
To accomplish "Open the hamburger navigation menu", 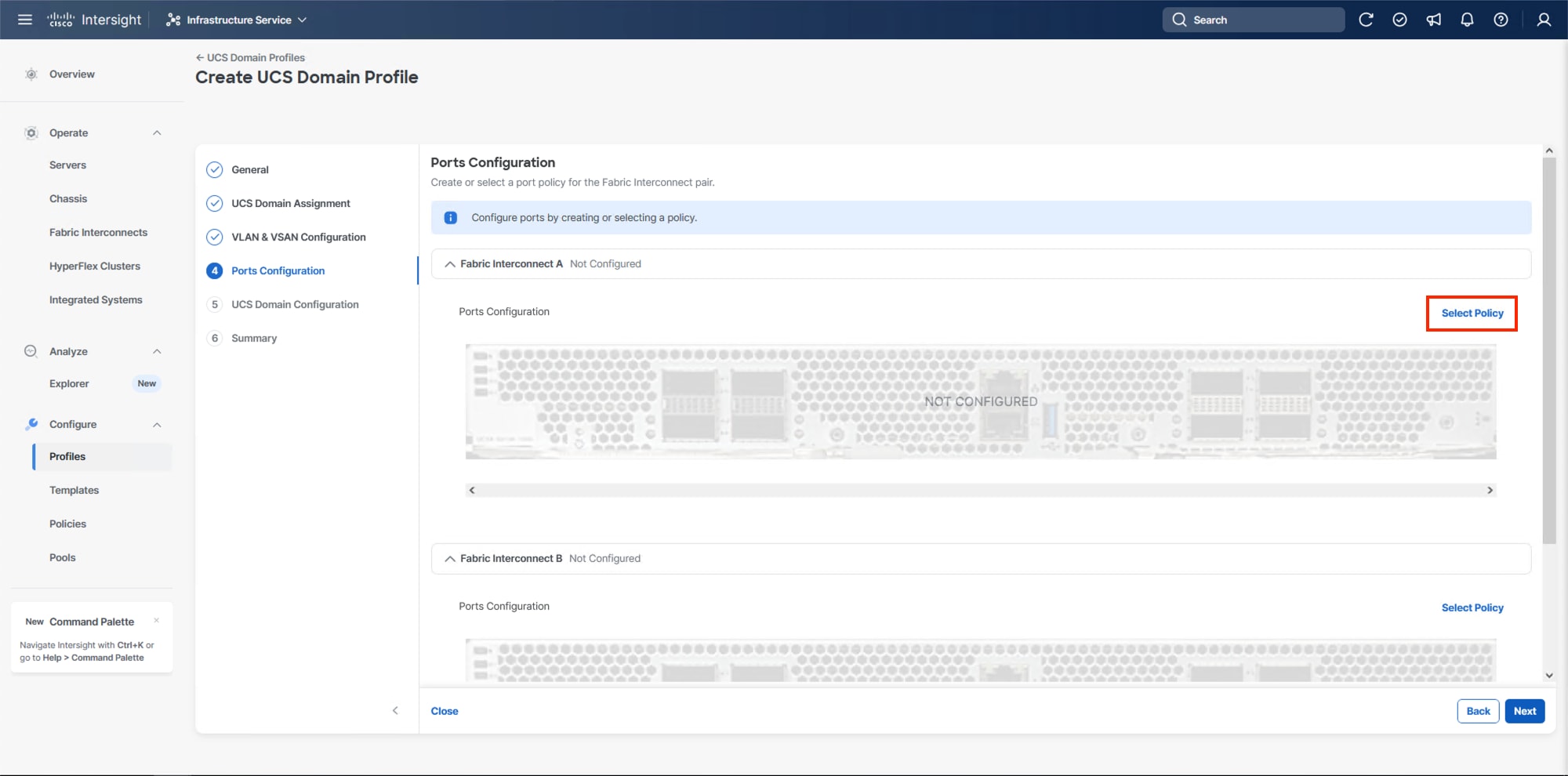I will coord(24,20).
